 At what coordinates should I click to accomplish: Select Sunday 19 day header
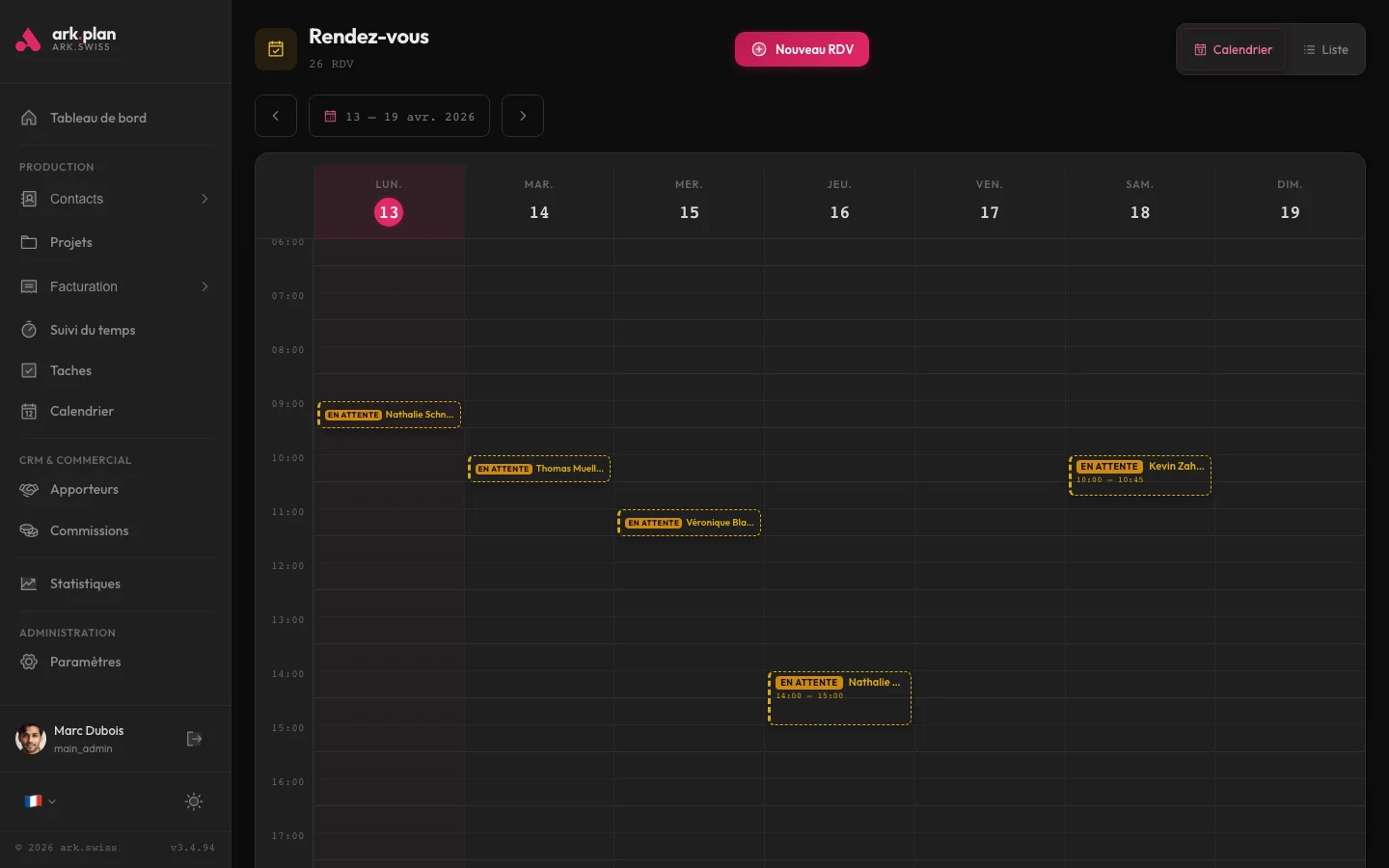click(x=1290, y=202)
